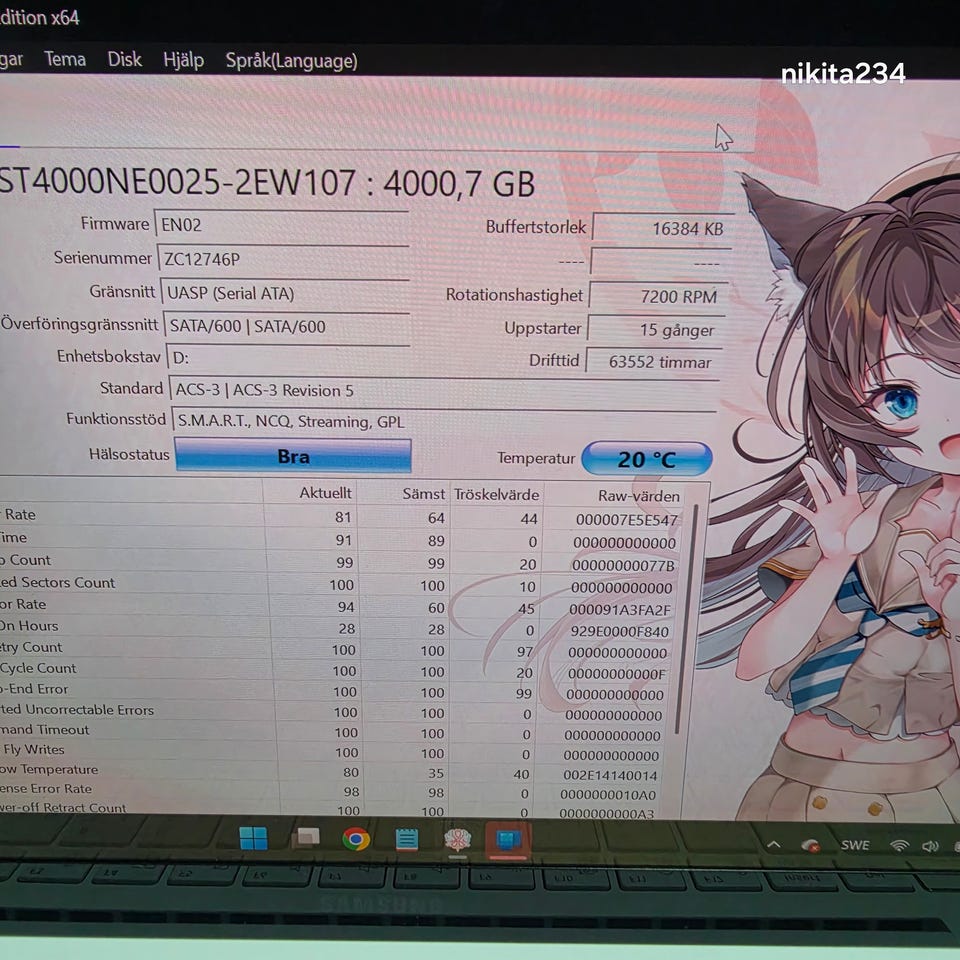Screen dimensions: 960x960
Task: Select raw value 929E0000F840
Action: 620,631
